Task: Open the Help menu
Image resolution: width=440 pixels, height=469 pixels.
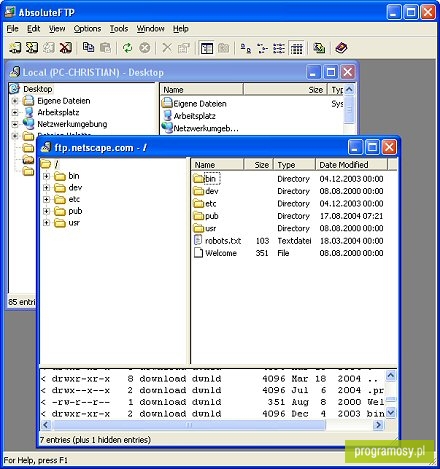Action: pos(181,29)
